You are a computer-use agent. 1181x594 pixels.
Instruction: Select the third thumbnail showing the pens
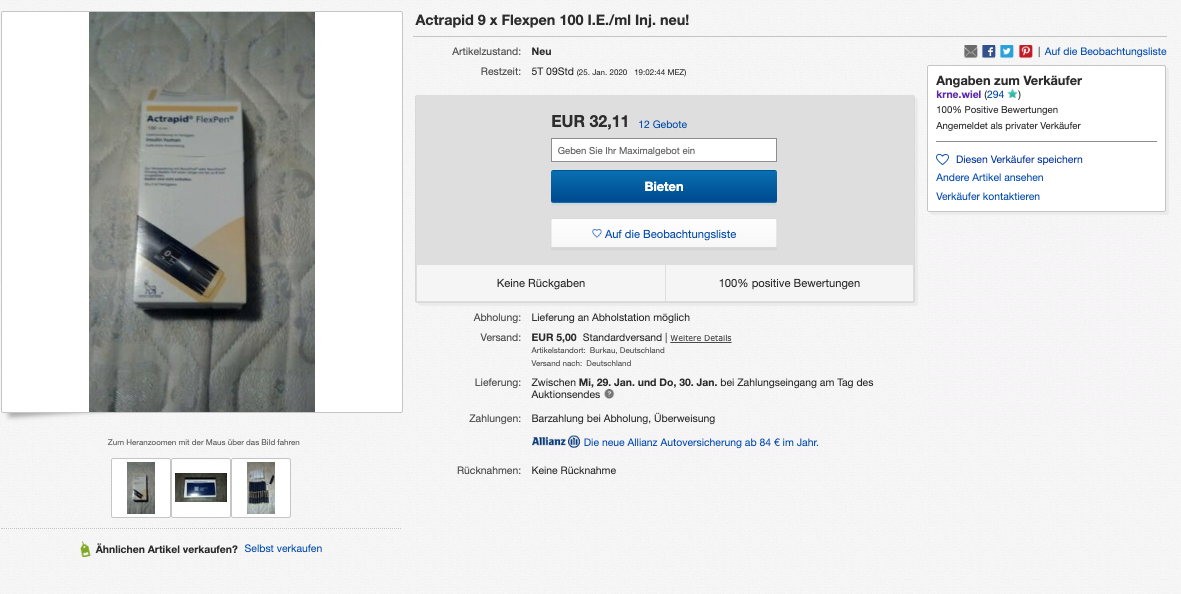click(x=261, y=487)
